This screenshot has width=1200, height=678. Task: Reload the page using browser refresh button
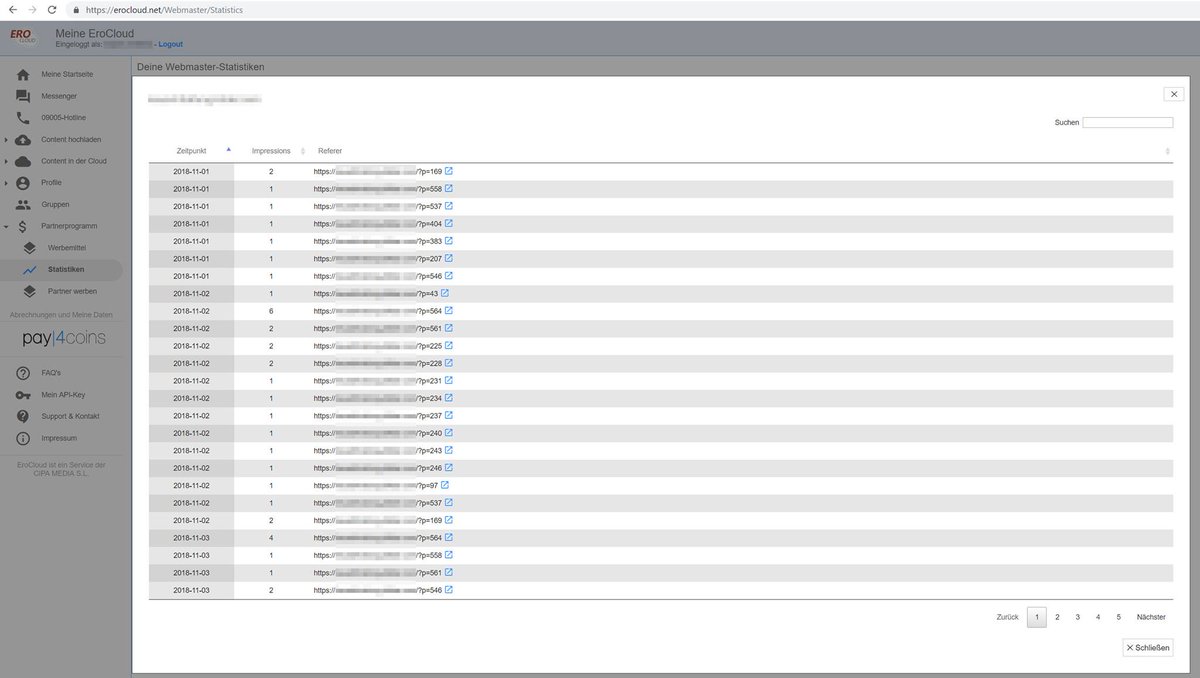coord(52,9)
